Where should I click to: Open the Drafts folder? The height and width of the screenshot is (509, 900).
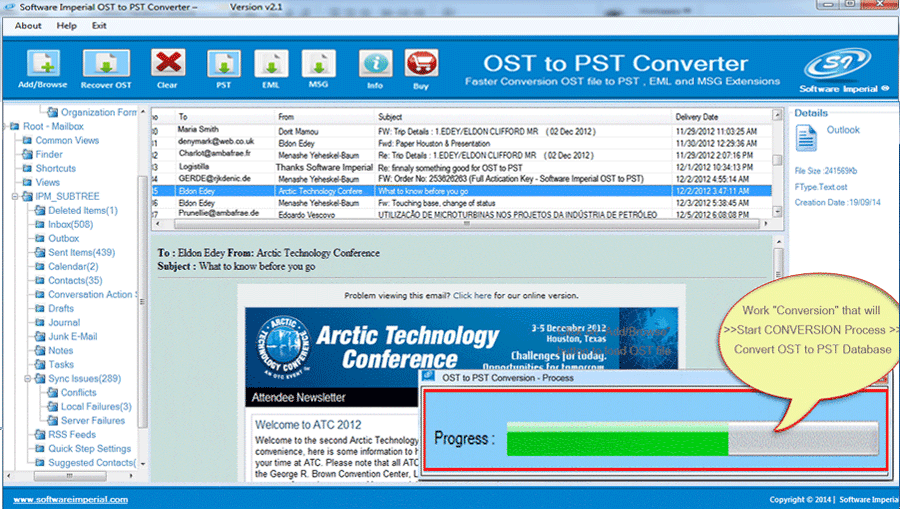click(61, 309)
